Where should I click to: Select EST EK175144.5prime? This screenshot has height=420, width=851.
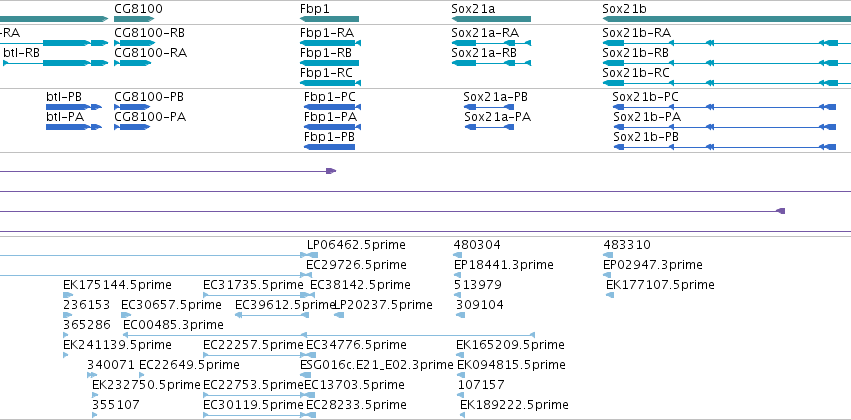[x=117, y=285]
